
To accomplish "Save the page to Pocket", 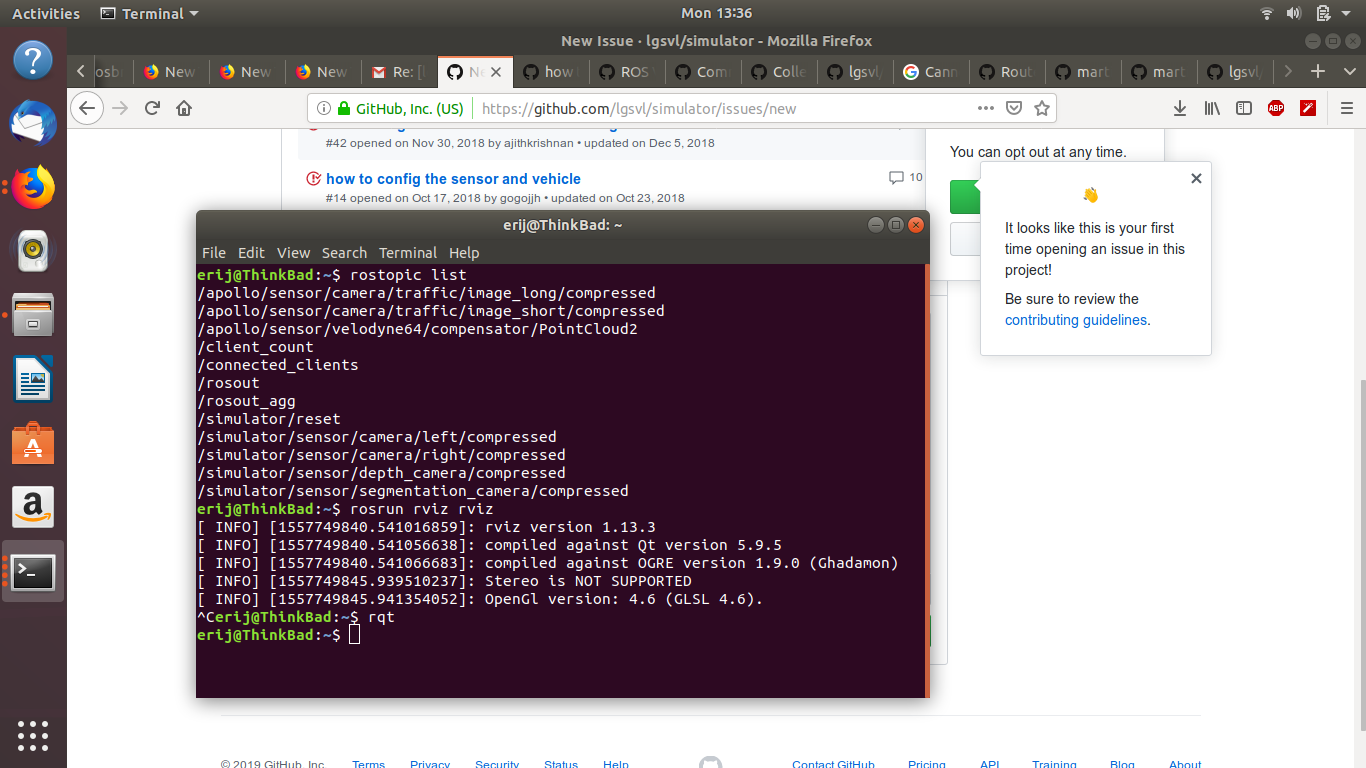I will tap(1014, 108).
